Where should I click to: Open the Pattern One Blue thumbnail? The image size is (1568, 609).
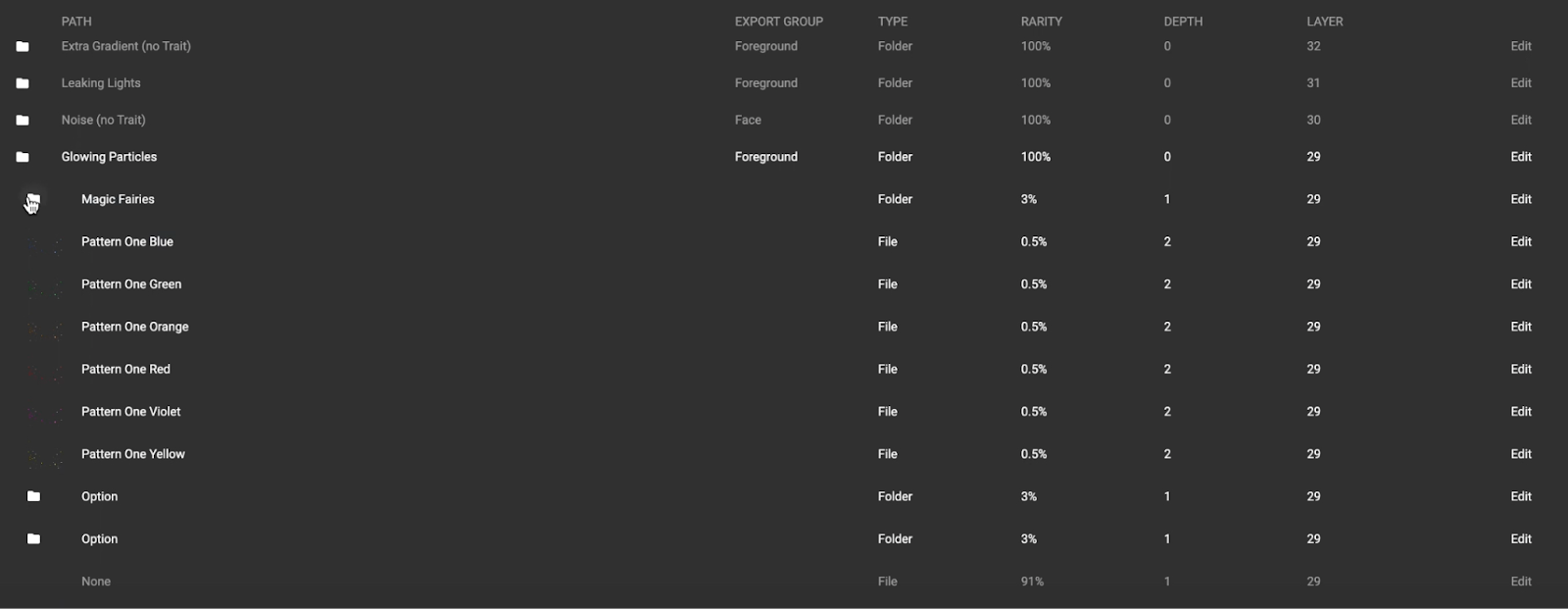point(43,242)
